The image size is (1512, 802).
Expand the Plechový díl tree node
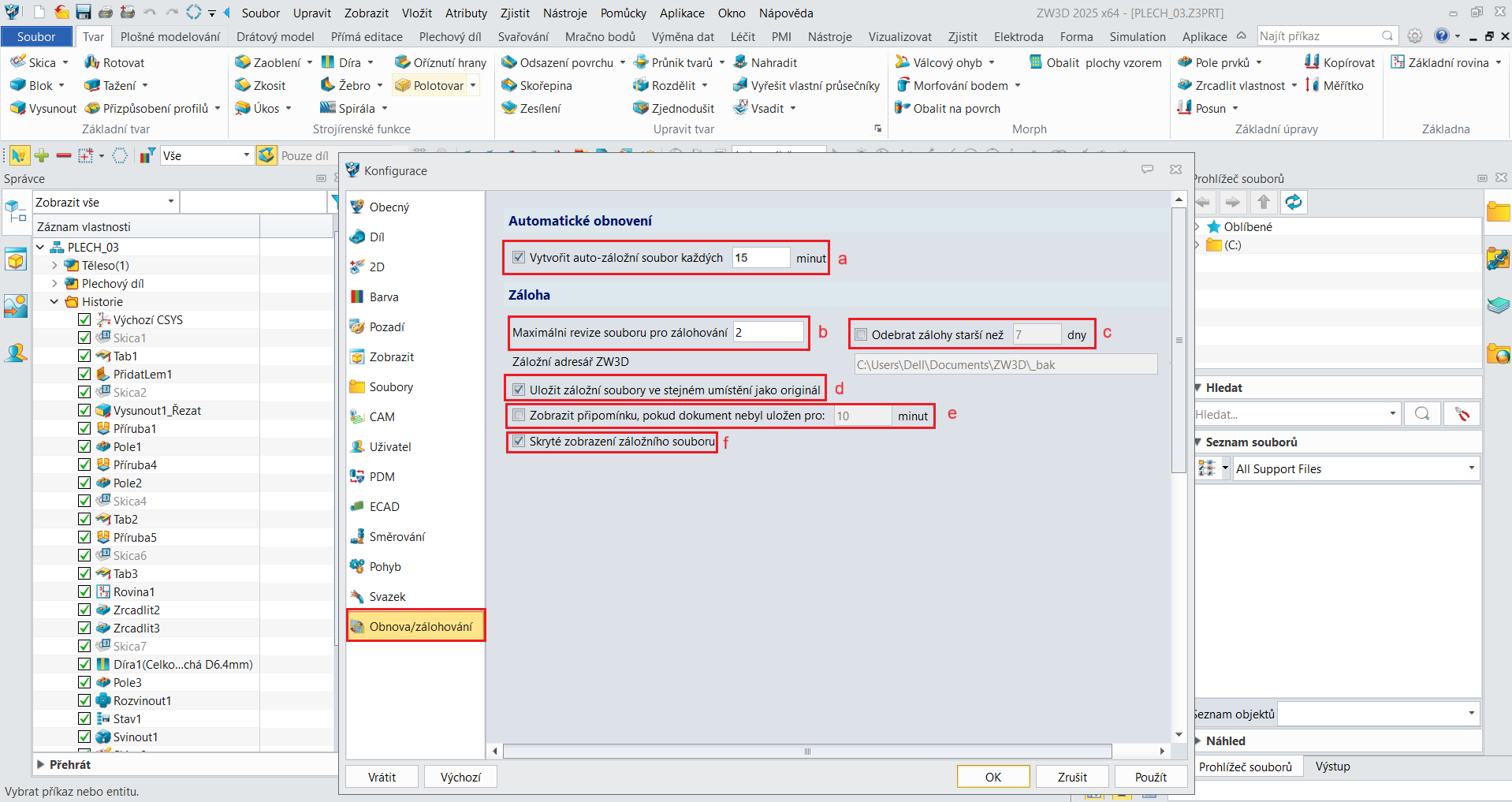coord(54,283)
